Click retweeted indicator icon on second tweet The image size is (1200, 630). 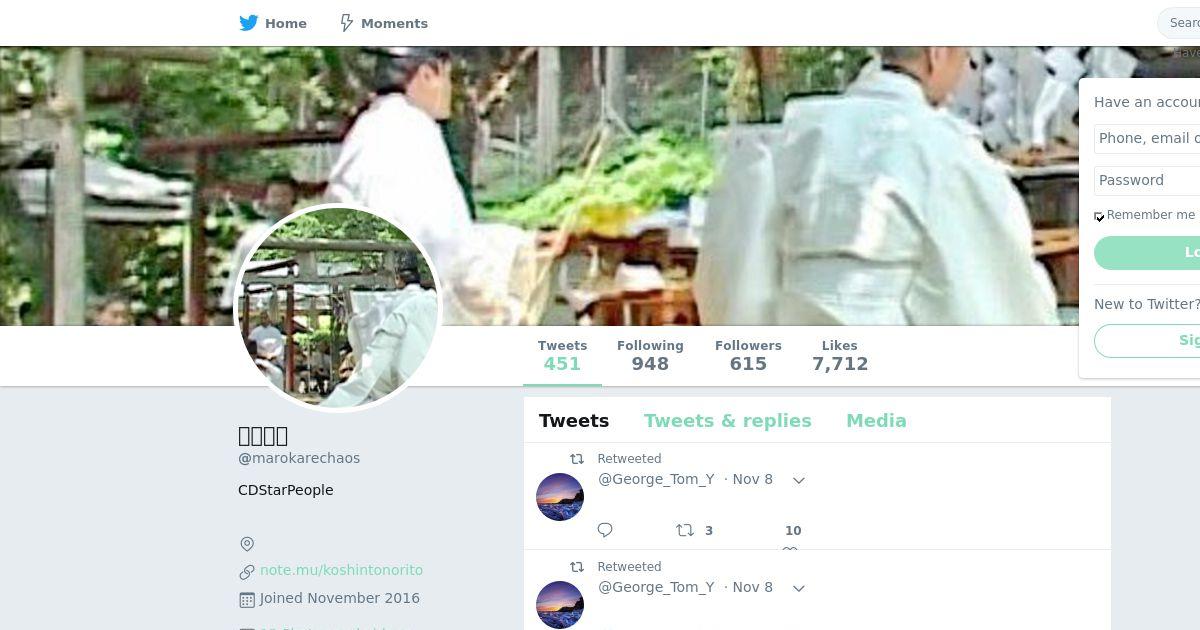577,567
